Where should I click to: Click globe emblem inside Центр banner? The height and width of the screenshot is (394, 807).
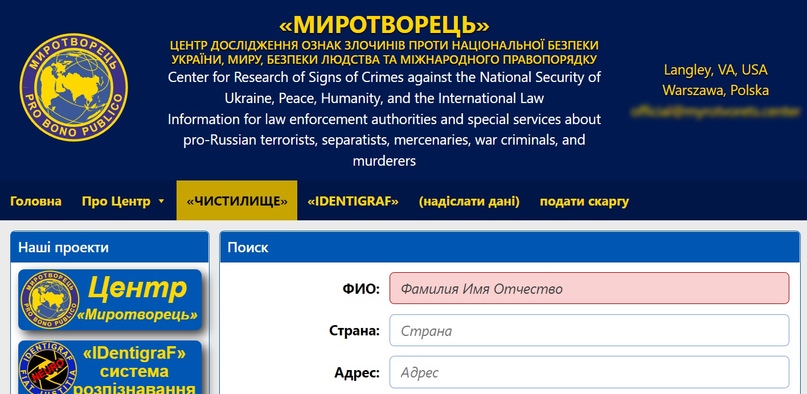click(49, 300)
